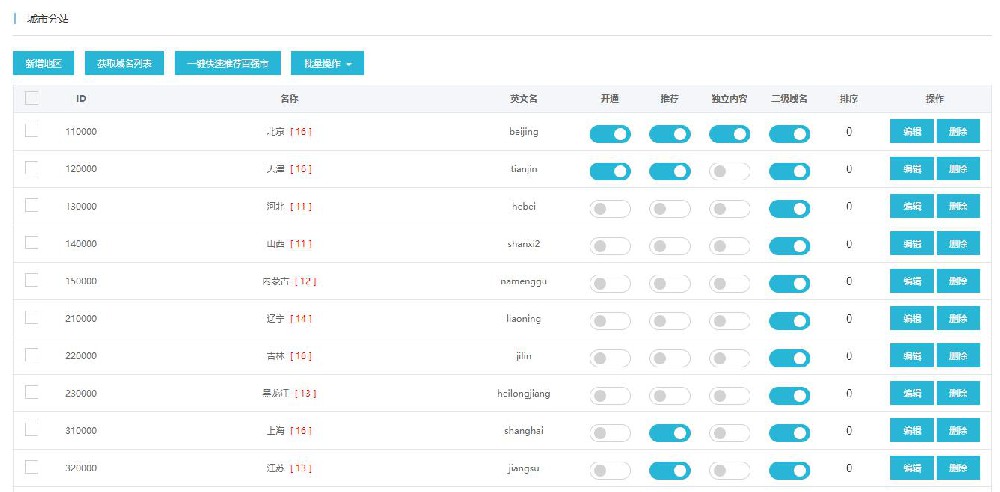Enable the 独立内容 toggle for tianjin

click(730, 171)
